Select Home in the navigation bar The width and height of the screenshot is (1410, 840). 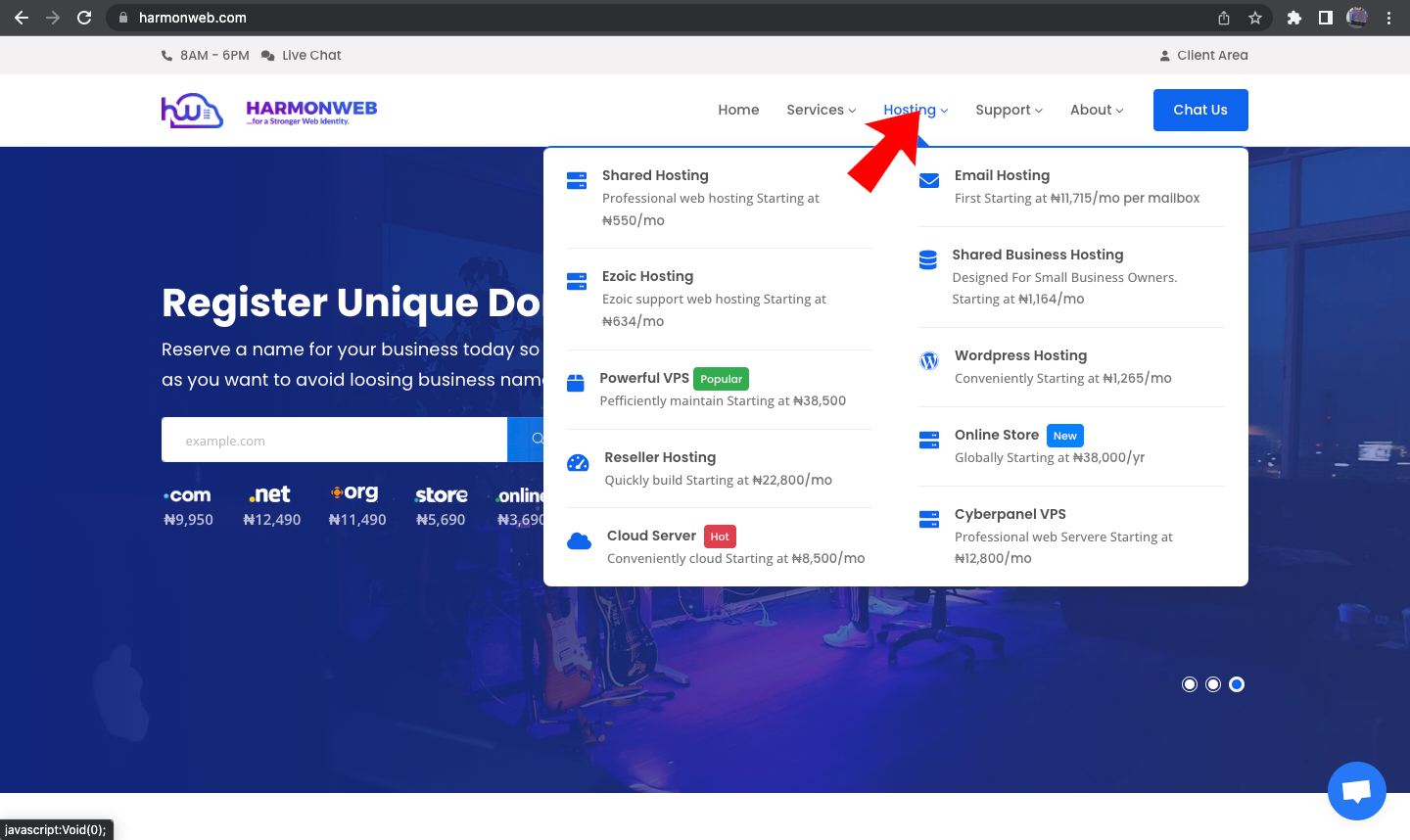pyautogui.click(x=738, y=110)
